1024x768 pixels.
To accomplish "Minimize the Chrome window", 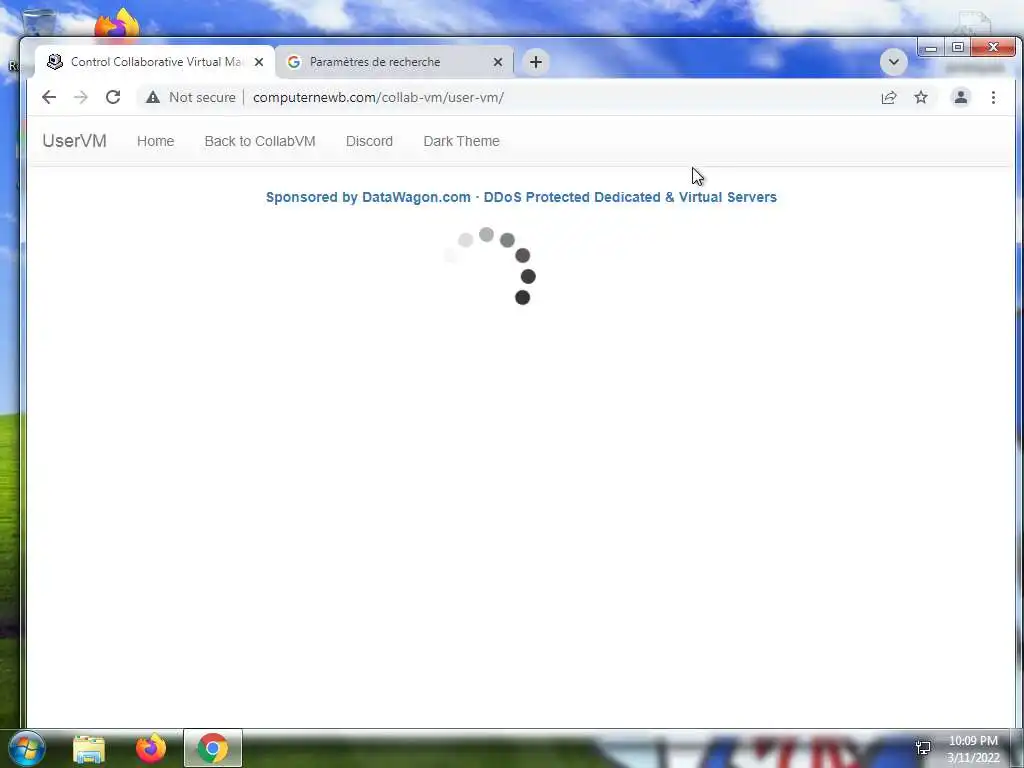I will point(931,48).
